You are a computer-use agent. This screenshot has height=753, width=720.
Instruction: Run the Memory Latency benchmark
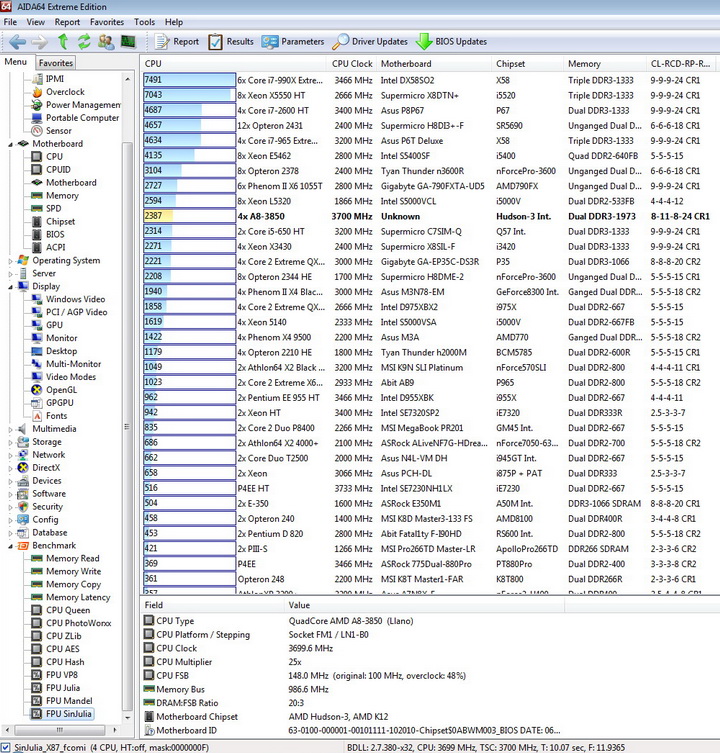pyautogui.click(x=78, y=597)
